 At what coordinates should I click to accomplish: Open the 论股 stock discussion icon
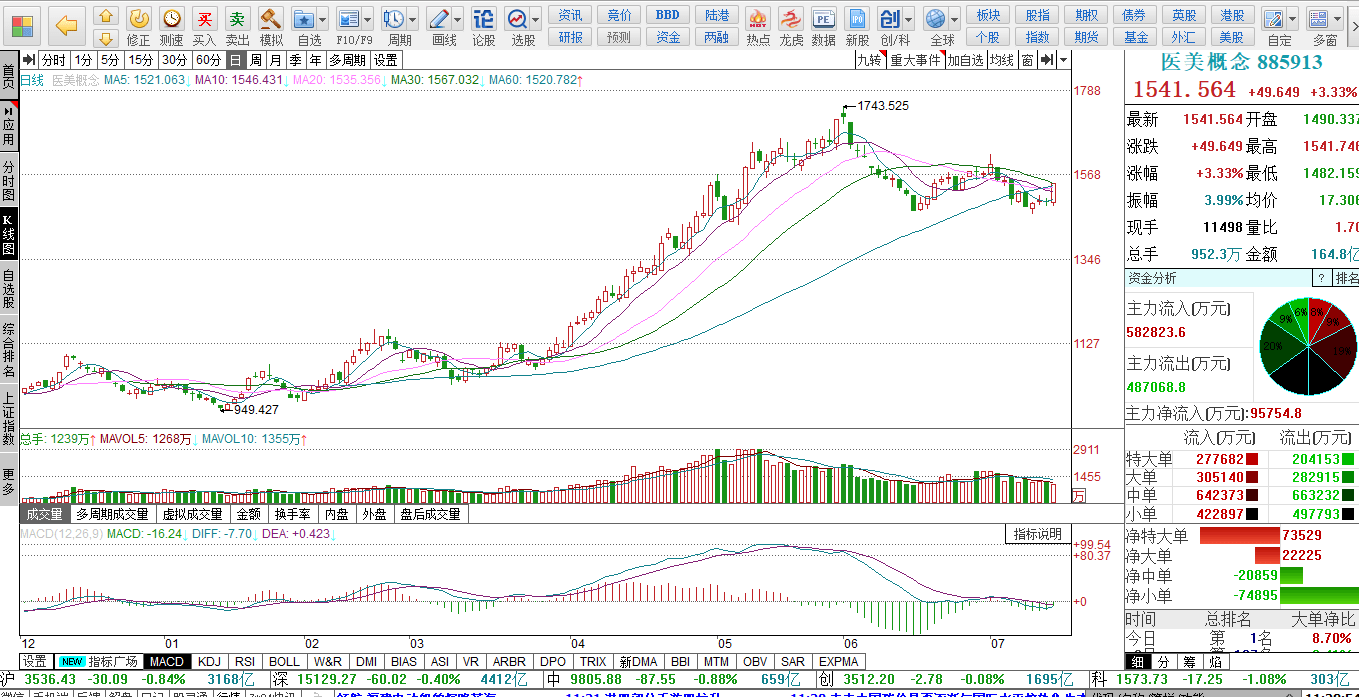pos(483,19)
